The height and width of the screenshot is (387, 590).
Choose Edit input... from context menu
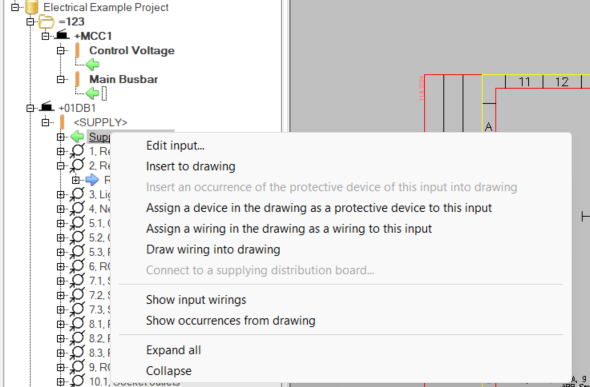(175, 146)
